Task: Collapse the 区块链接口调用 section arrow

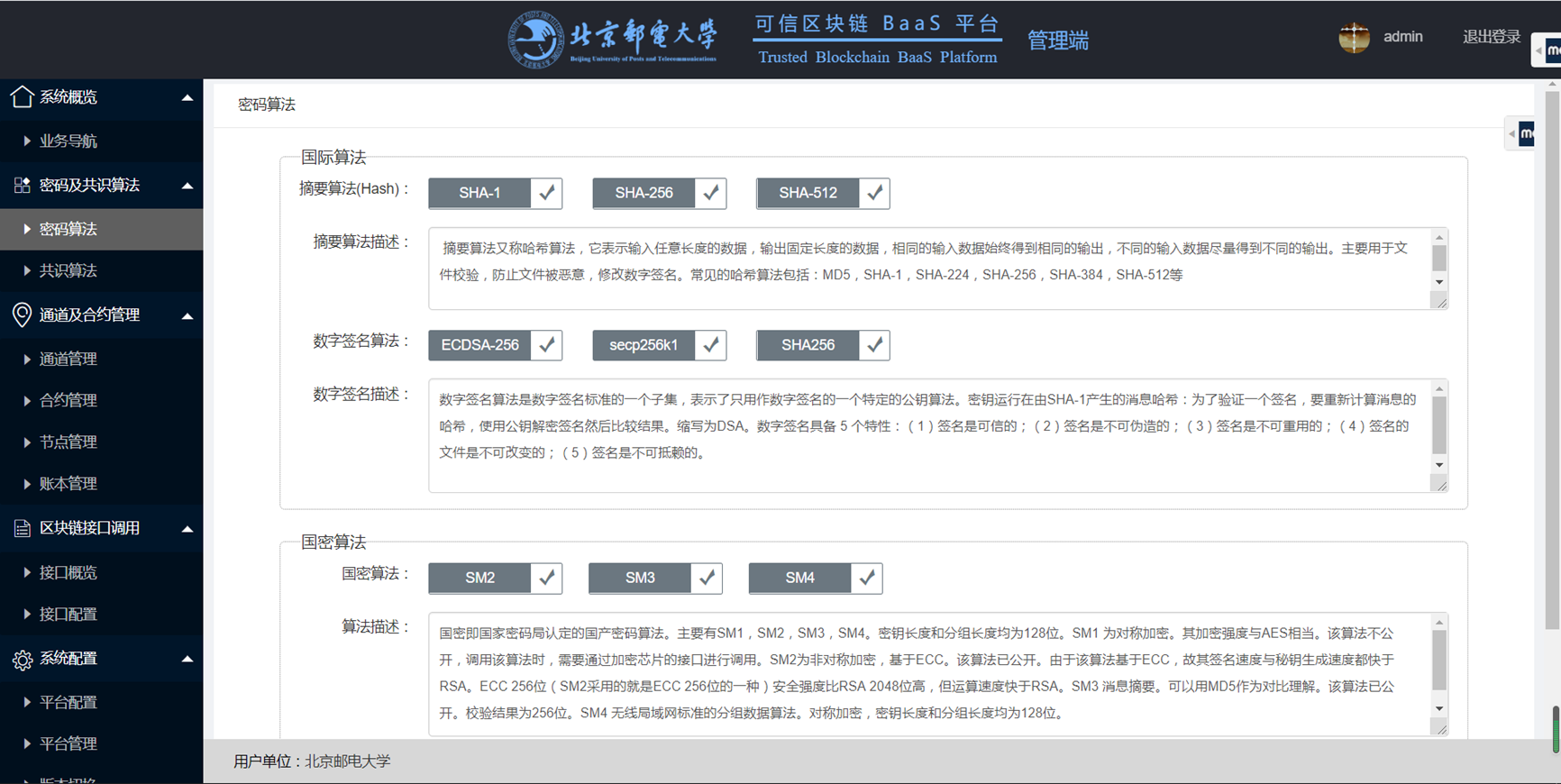Action: pyautogui.click(x=187, y=529)
